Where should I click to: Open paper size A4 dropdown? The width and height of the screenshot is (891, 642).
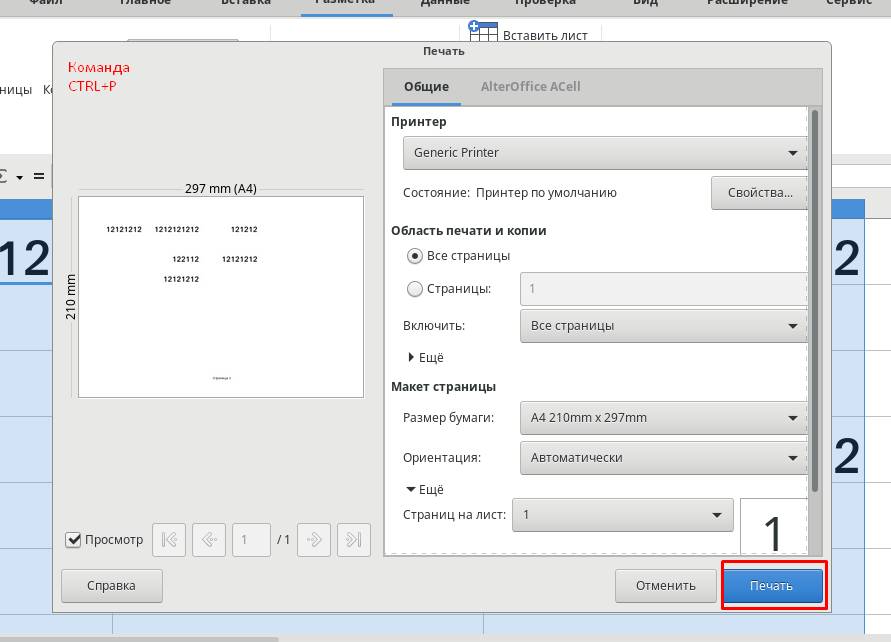tap(663, 418)
